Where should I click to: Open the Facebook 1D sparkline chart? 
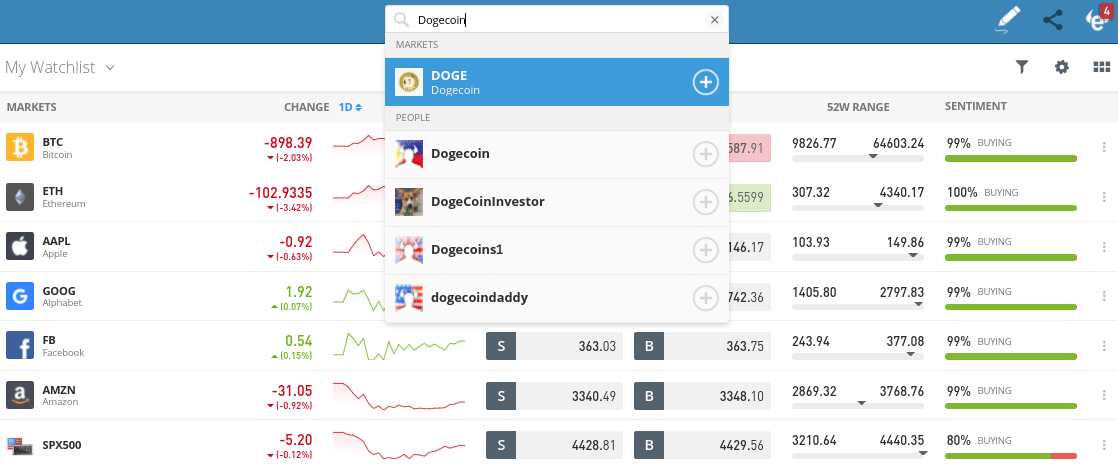[399, 346]
